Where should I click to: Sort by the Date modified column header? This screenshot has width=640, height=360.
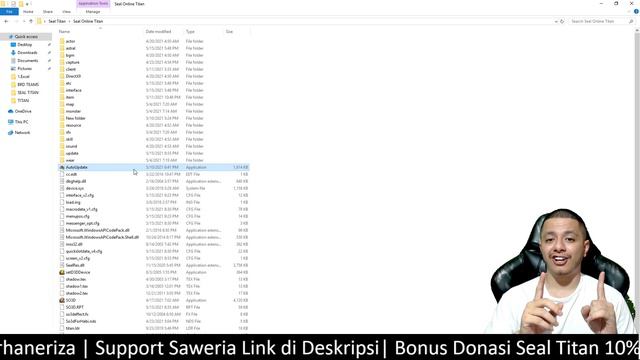click(158, 31)
